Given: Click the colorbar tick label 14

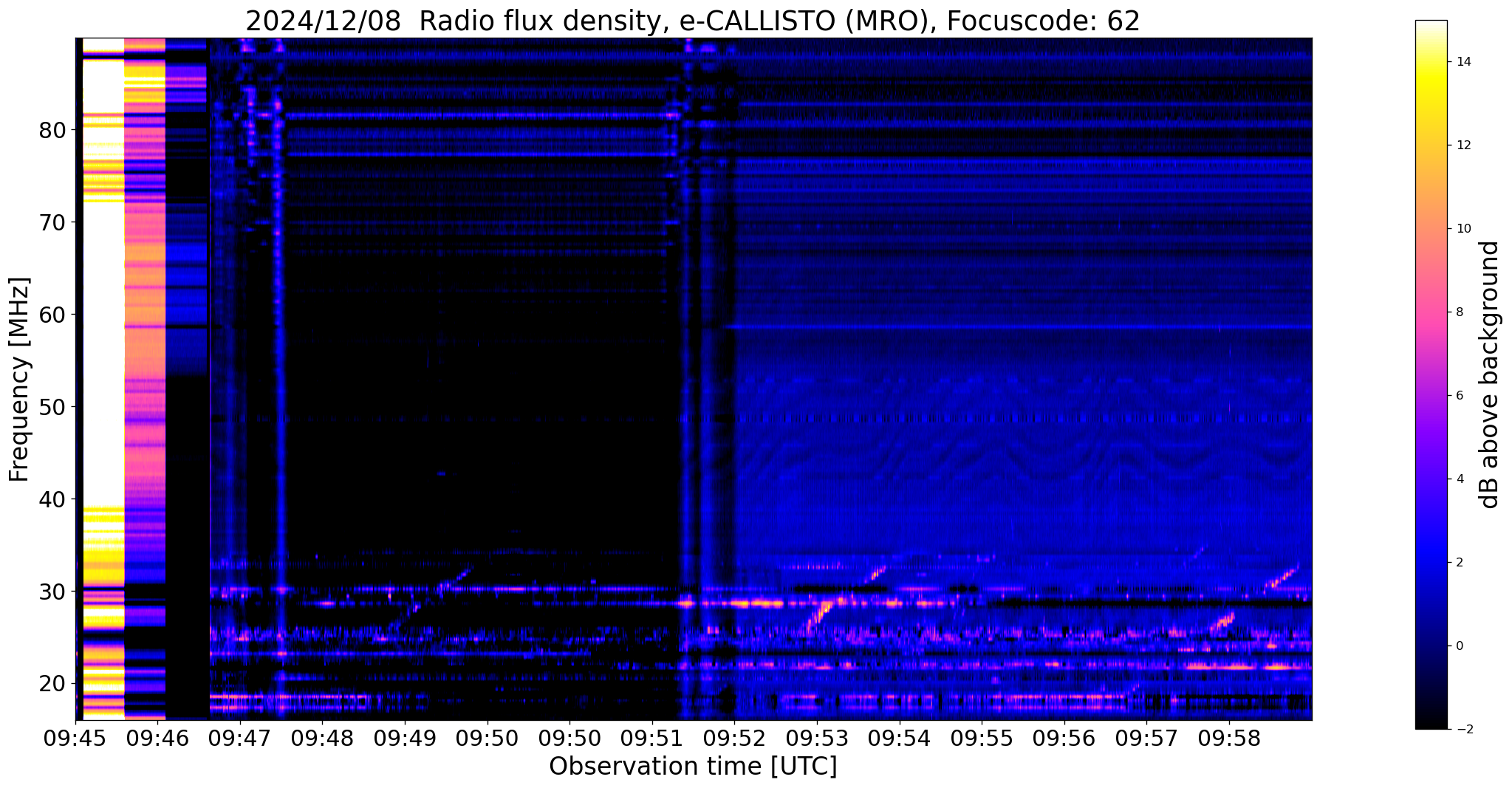Looking at the screenshot, I should (1463, 62).
